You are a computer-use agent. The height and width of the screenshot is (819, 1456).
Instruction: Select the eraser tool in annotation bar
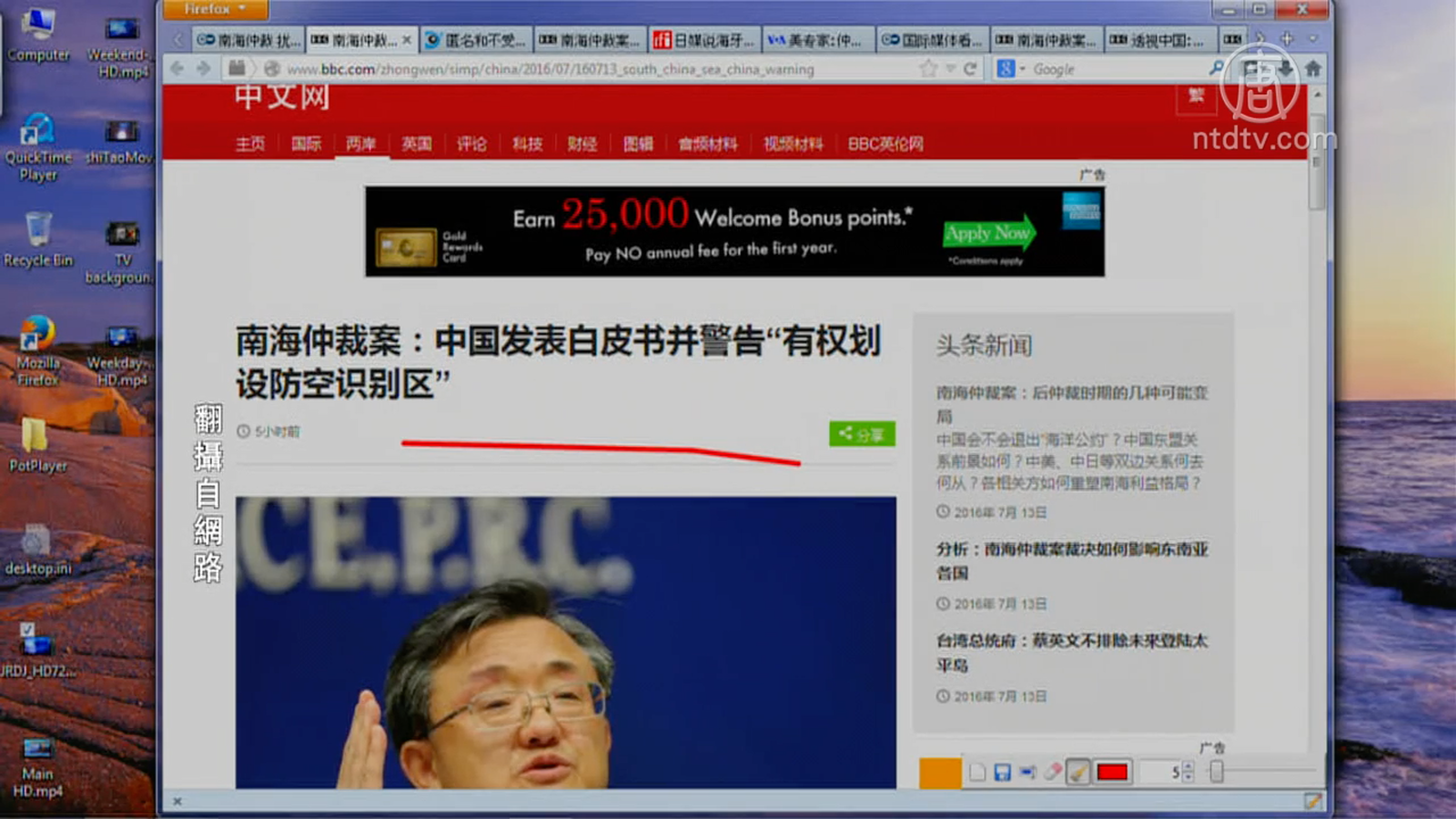(x=1053, y=772)
